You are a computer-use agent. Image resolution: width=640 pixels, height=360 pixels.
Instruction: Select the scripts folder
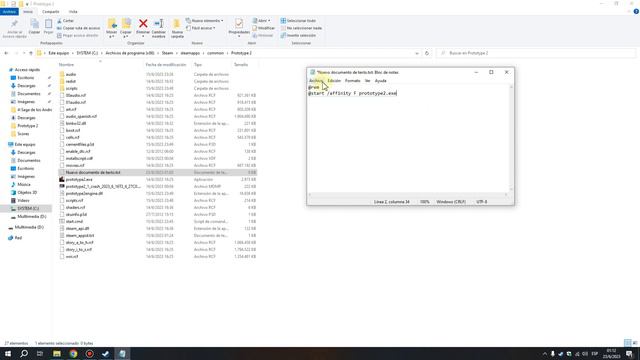tap(71, 88)
